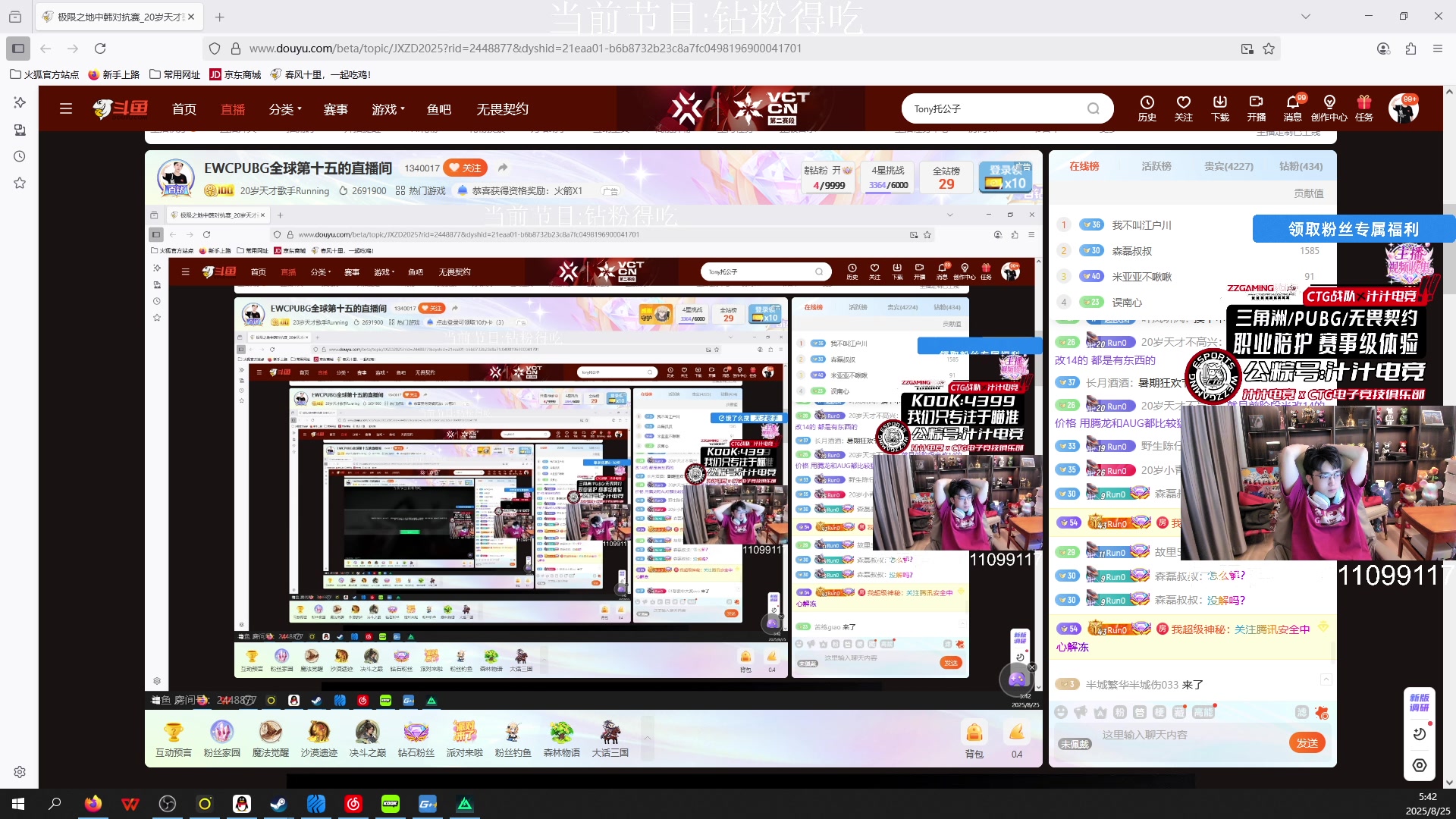
Task: Open Windows Start menu
Action: [18, 804]
